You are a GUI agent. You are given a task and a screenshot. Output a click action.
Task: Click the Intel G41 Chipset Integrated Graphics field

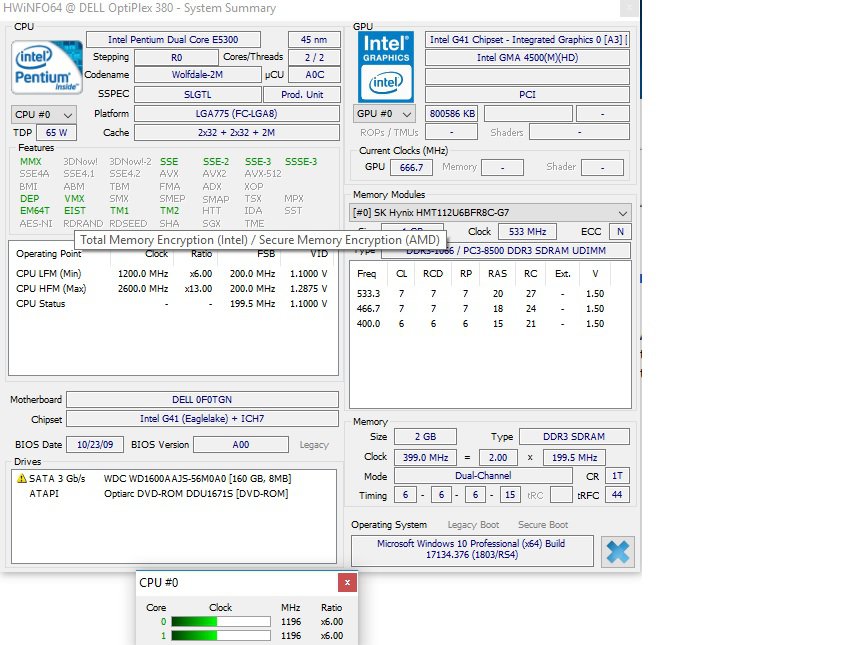pyautogui.click(x=527, y=40)
